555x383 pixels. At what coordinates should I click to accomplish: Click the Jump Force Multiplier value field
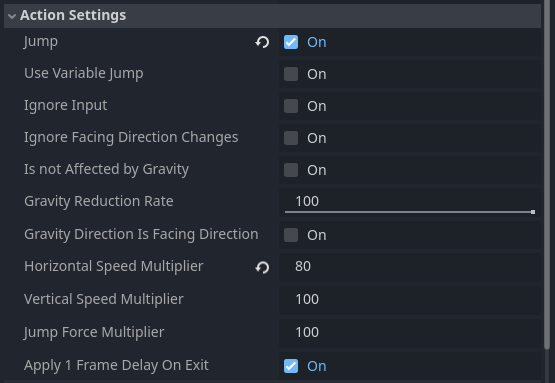pos(410,332)
